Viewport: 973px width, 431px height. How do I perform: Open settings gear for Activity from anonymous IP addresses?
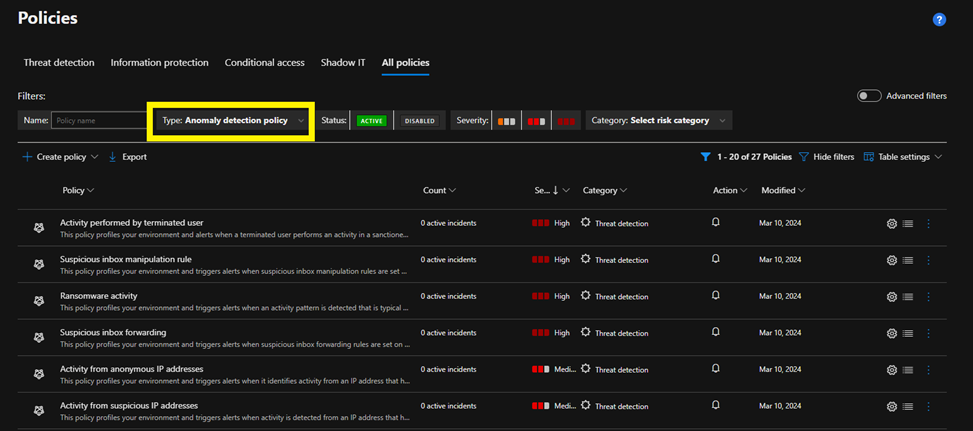(x=892, y=370)
